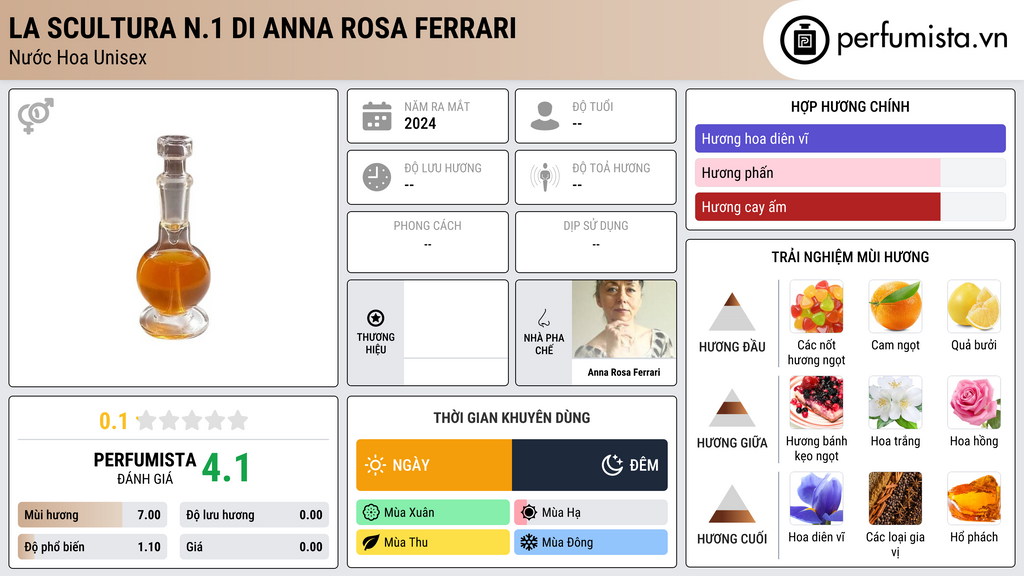Click the sun icon in the Ngày bar

tap(376, 465)
